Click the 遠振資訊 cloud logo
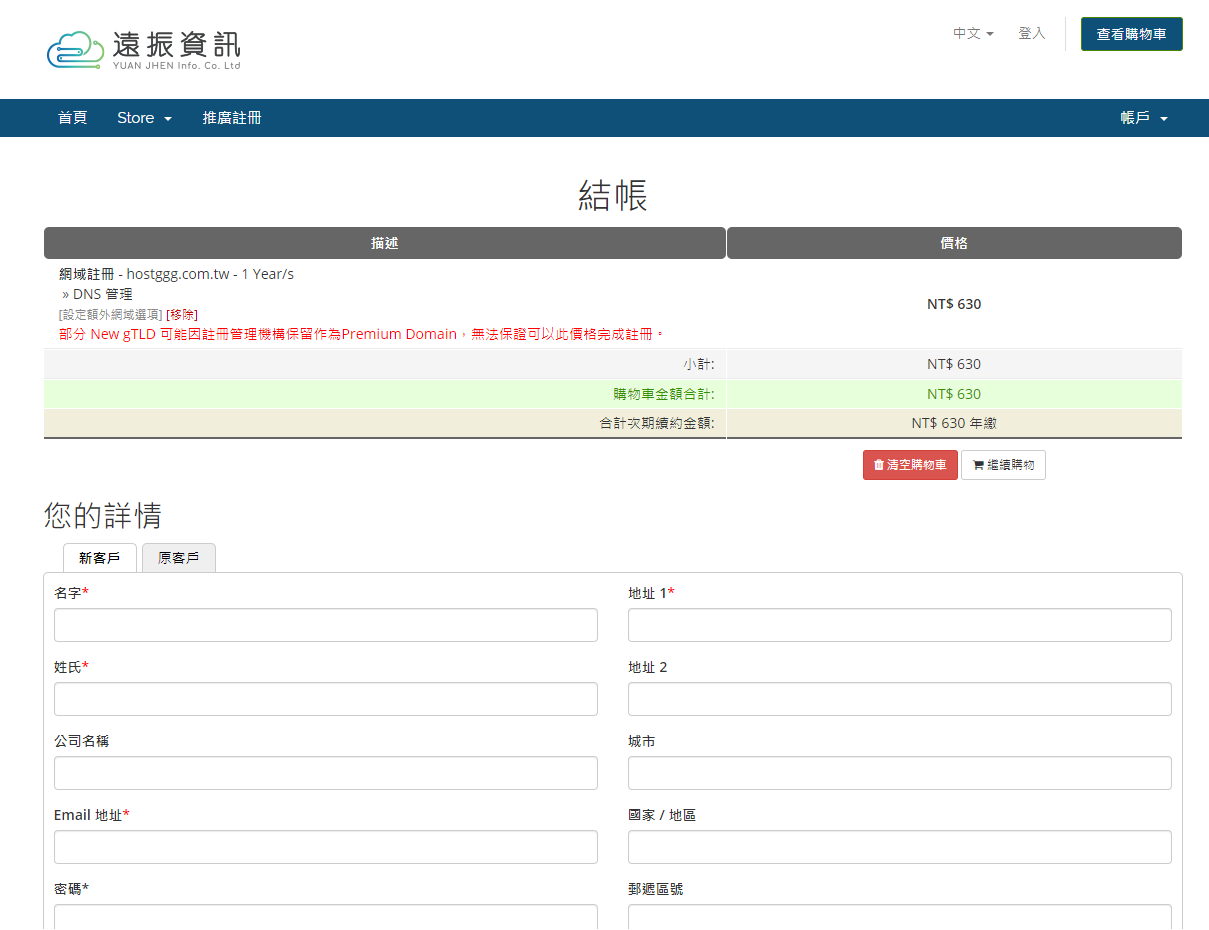Image resolution: width=1209 pixels, height=930 pixels. coord(144,50)
